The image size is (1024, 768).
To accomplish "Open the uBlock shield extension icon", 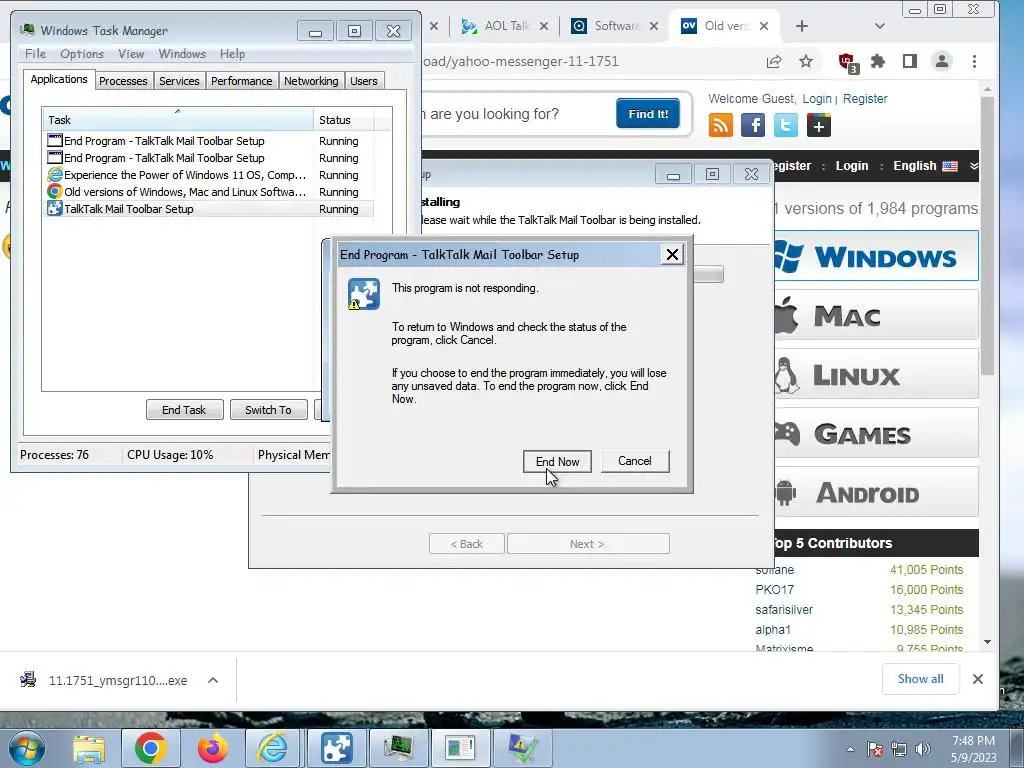I will (848, 62).
